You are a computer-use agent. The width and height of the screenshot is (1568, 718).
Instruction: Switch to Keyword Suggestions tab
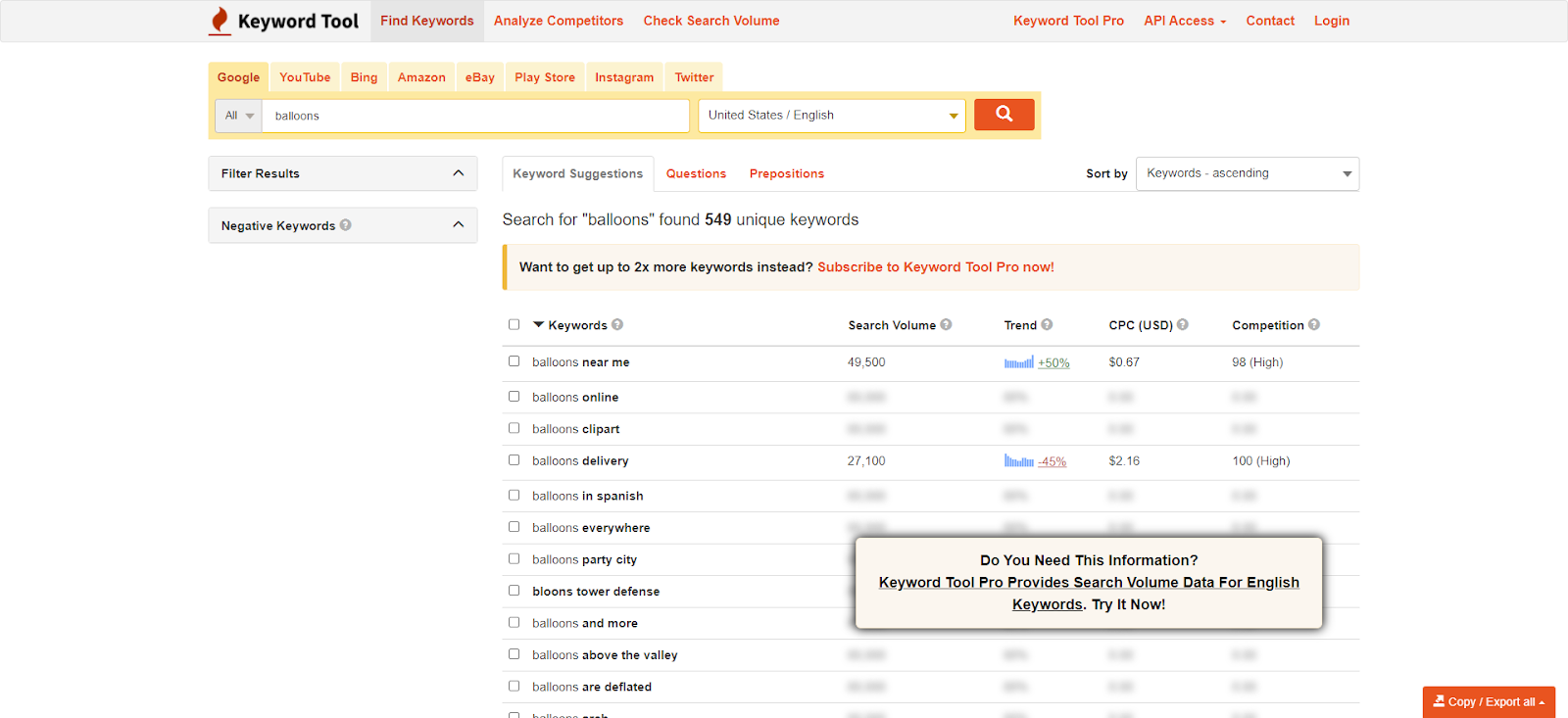click(x=578, y=173)
